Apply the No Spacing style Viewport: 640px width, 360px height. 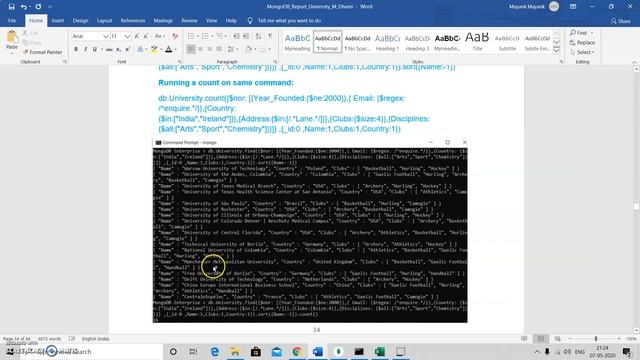[x=357, y=42]
